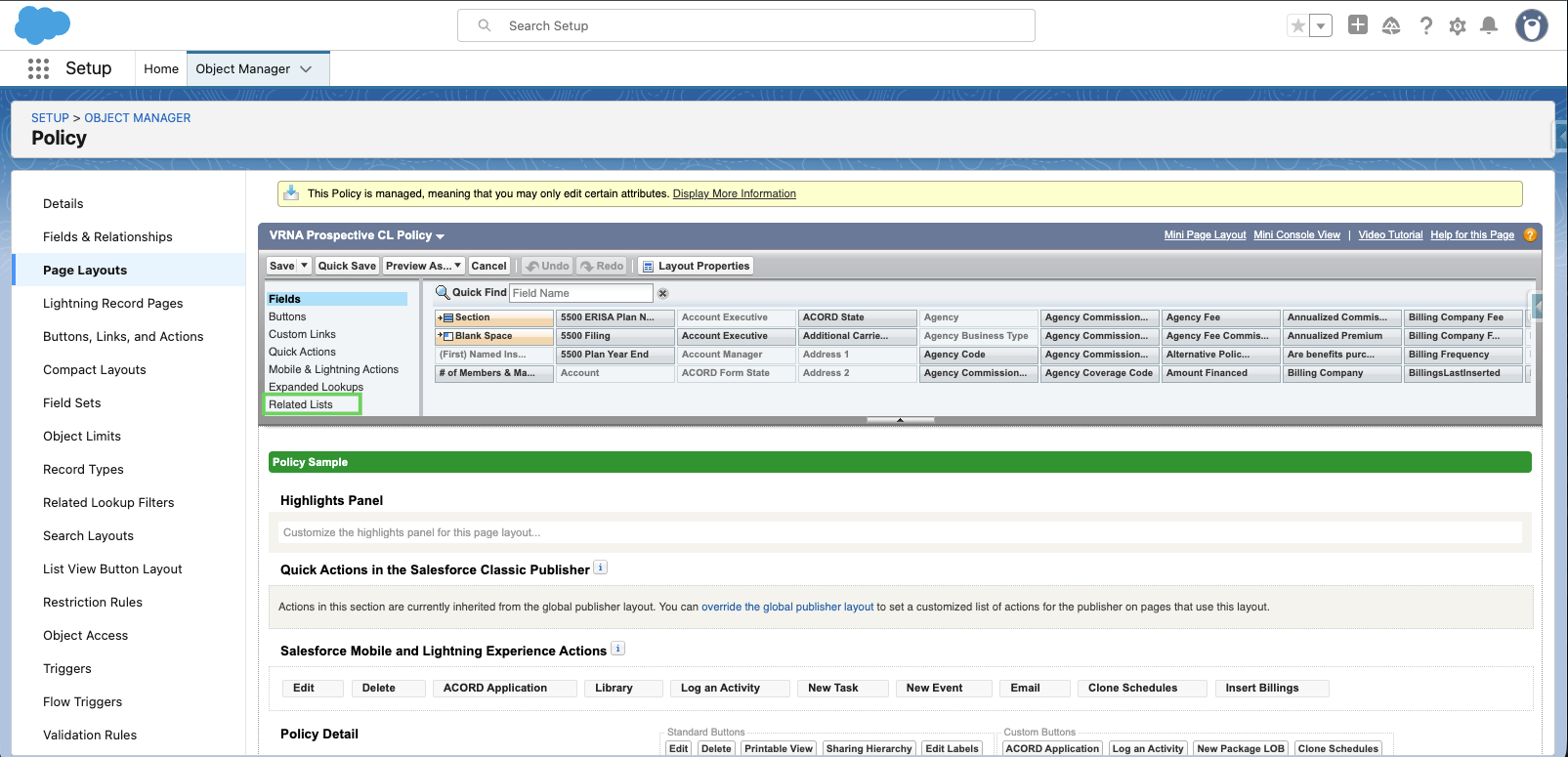
Task: Select Custom Links palette category
Action: (302, 334)
